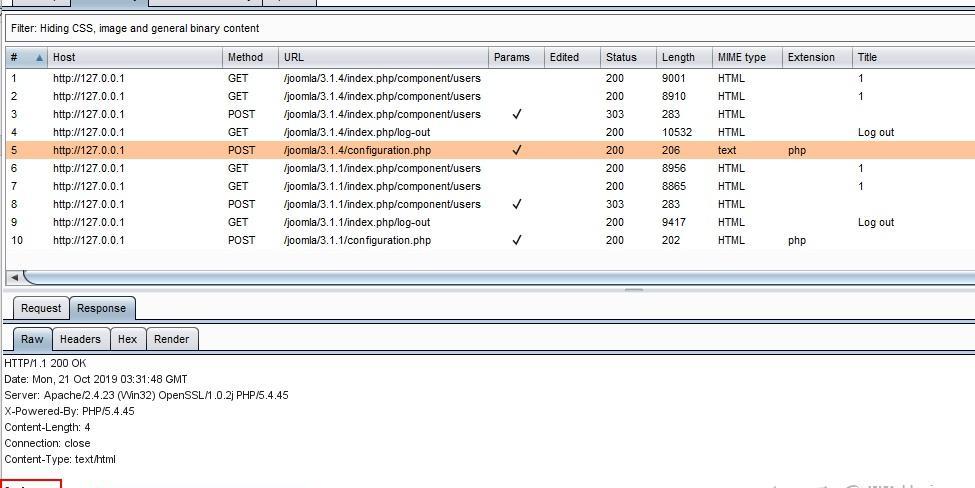The height and width of the screenshot is (488, 975).
Task: Click the Params checkmark in row 3
Action: (516, 114)
